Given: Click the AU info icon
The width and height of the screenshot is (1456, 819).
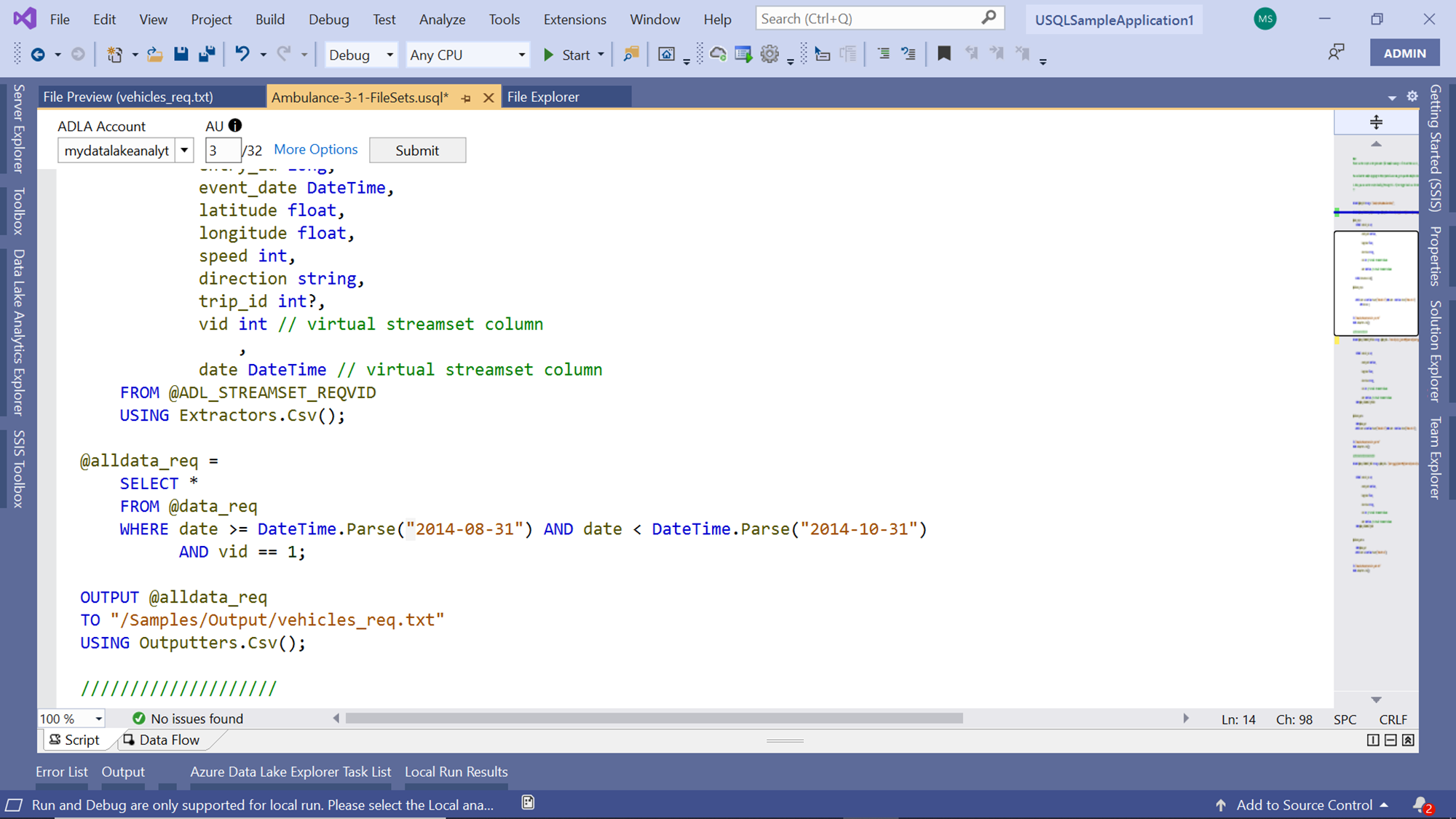Looking at the screenshot, I should click(235, 125).
